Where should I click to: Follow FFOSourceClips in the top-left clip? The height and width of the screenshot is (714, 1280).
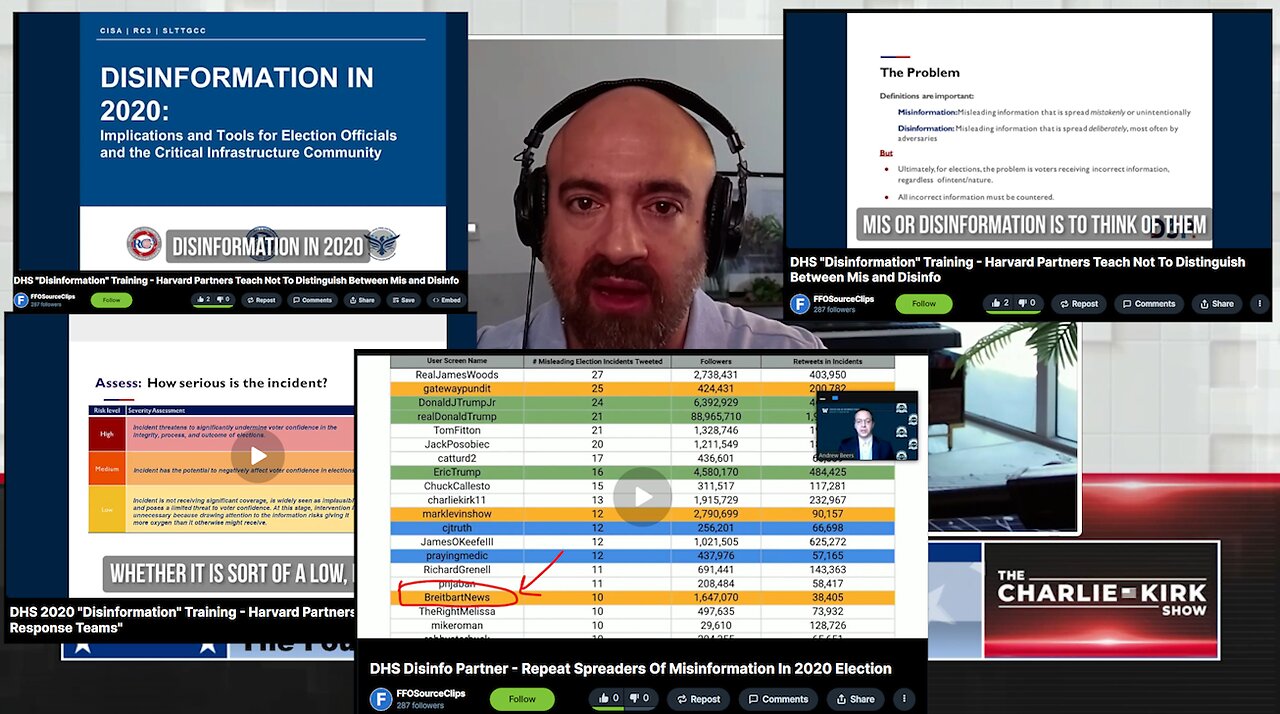point(111,299)
